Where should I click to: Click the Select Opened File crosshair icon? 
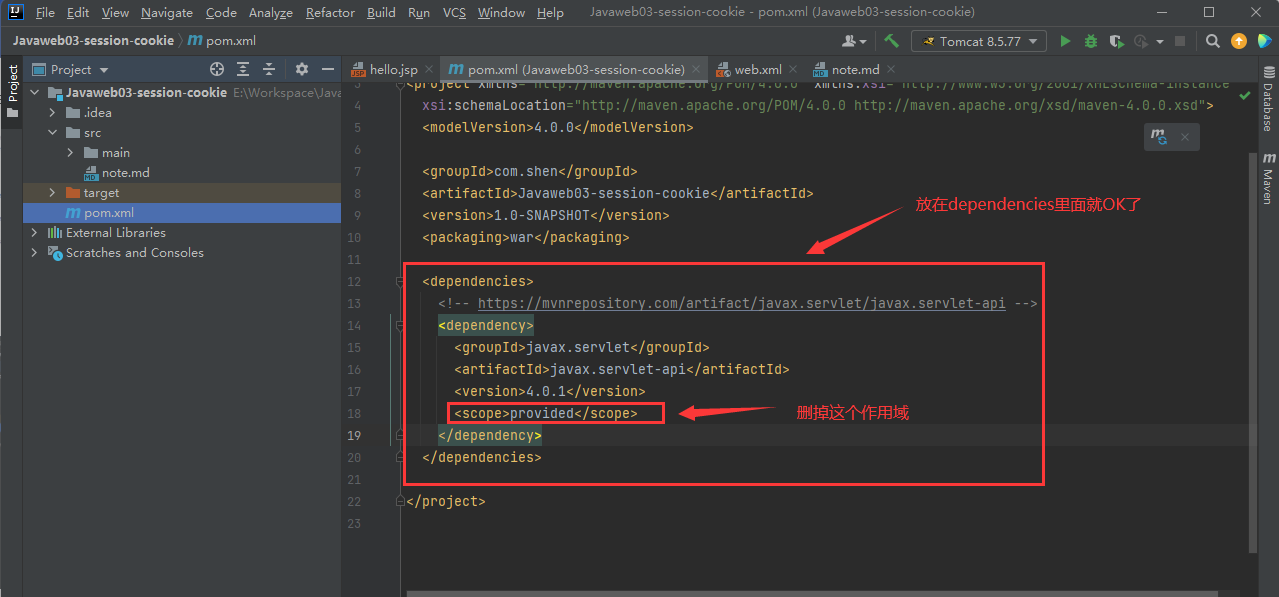(x=217, y=69)
